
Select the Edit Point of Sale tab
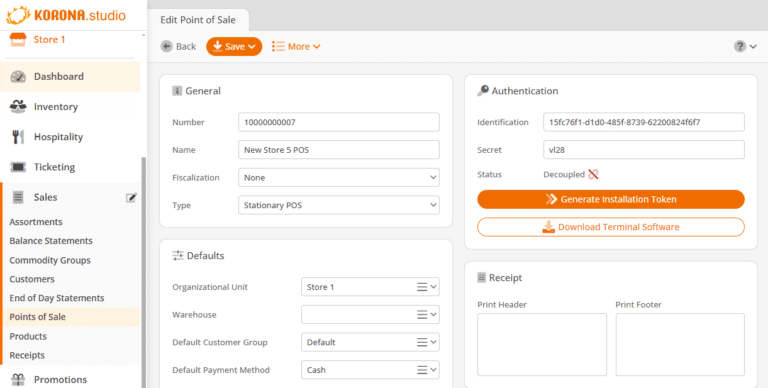click(x=198, y=20)
